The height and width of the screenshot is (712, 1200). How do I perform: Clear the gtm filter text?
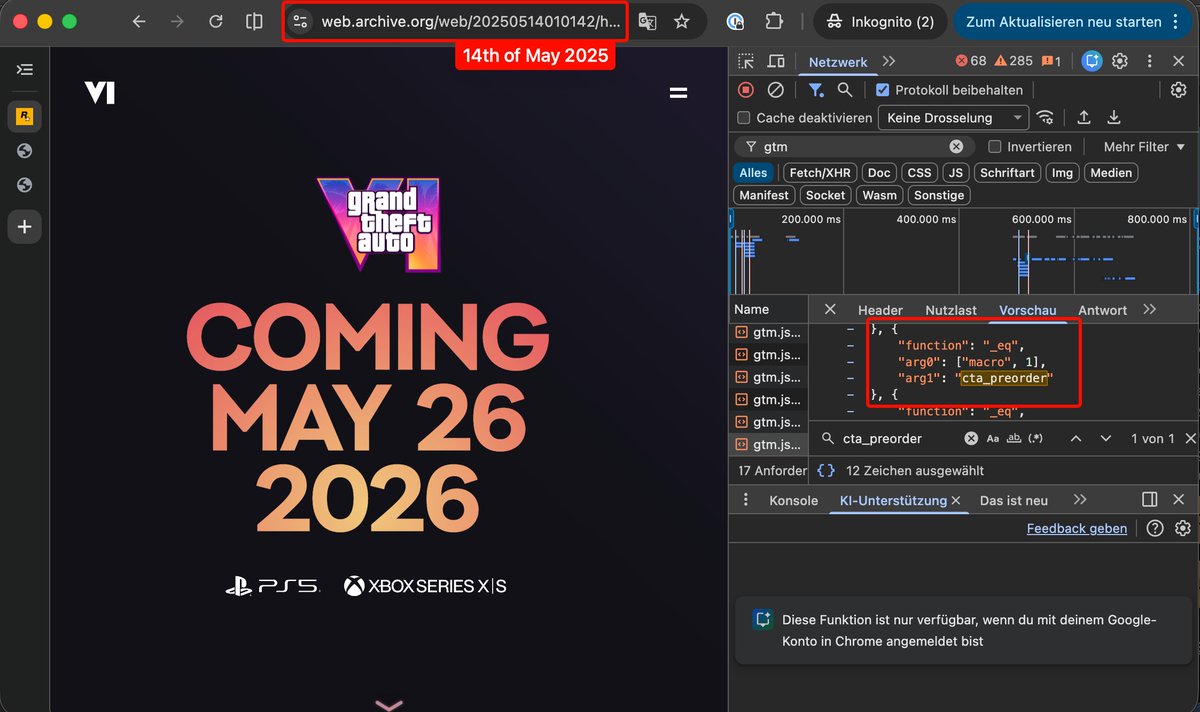point(956,147)
